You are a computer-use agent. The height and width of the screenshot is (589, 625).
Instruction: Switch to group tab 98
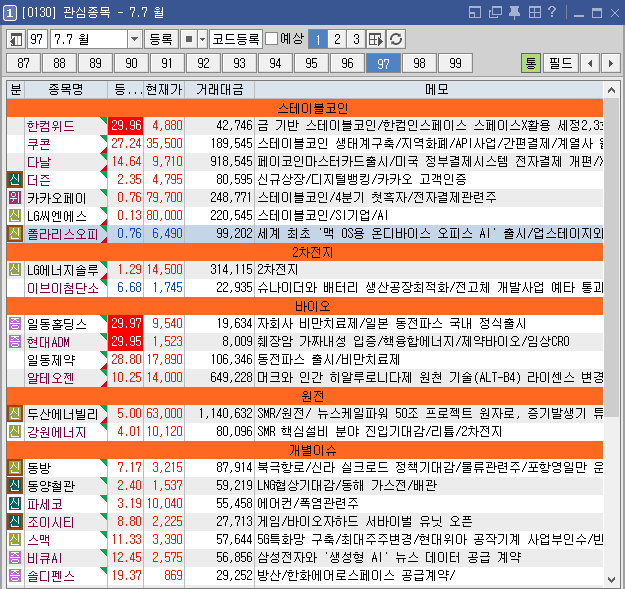pos(419,63)
